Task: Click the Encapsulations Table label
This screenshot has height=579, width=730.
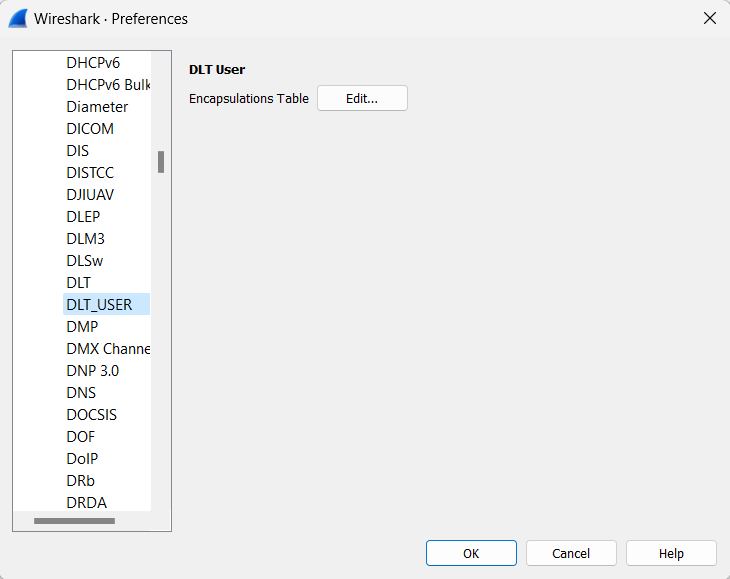Action: (x=249, y=99)
